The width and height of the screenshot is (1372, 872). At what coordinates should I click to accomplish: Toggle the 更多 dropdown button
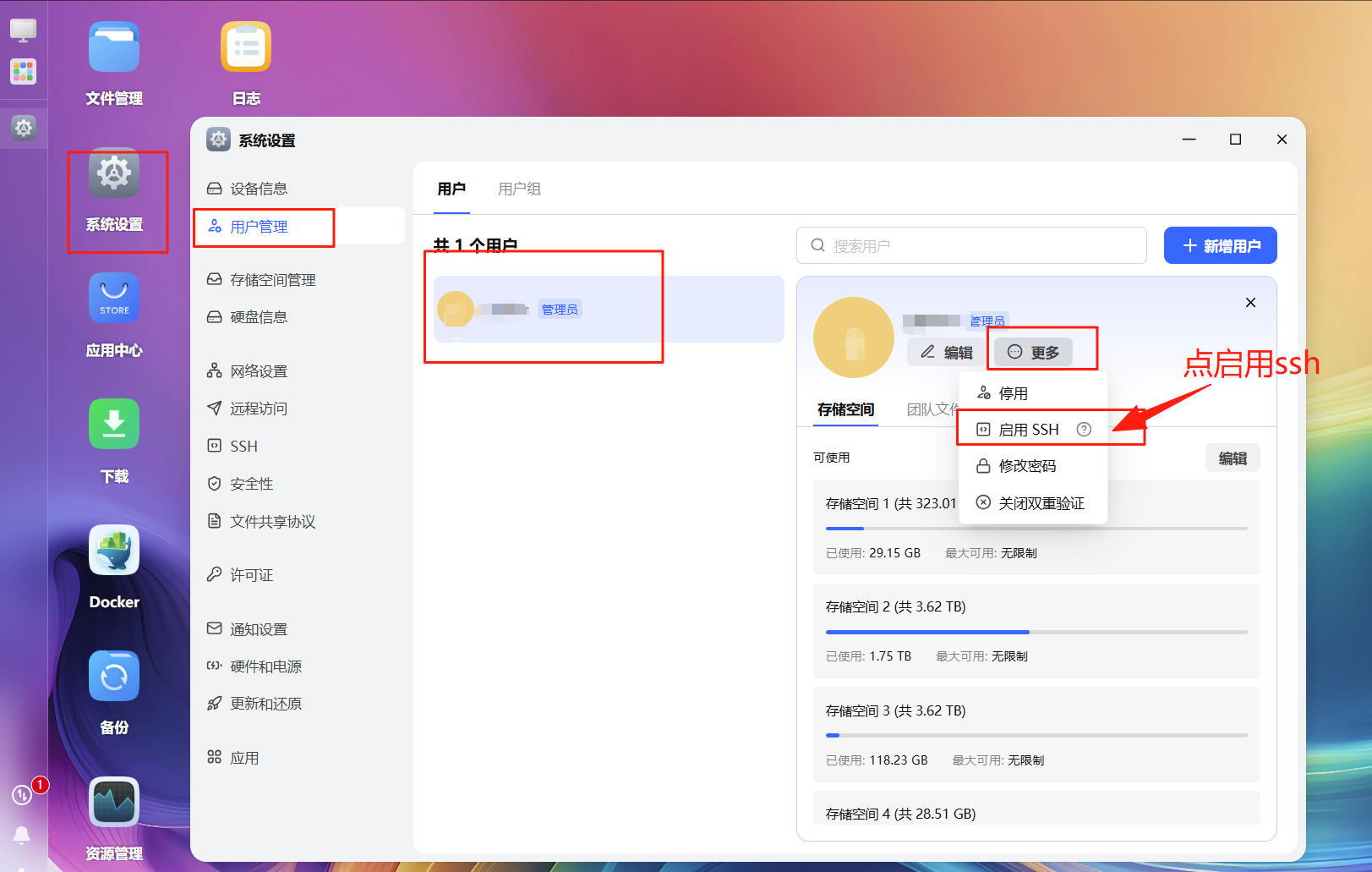(x=1033, y=352)
